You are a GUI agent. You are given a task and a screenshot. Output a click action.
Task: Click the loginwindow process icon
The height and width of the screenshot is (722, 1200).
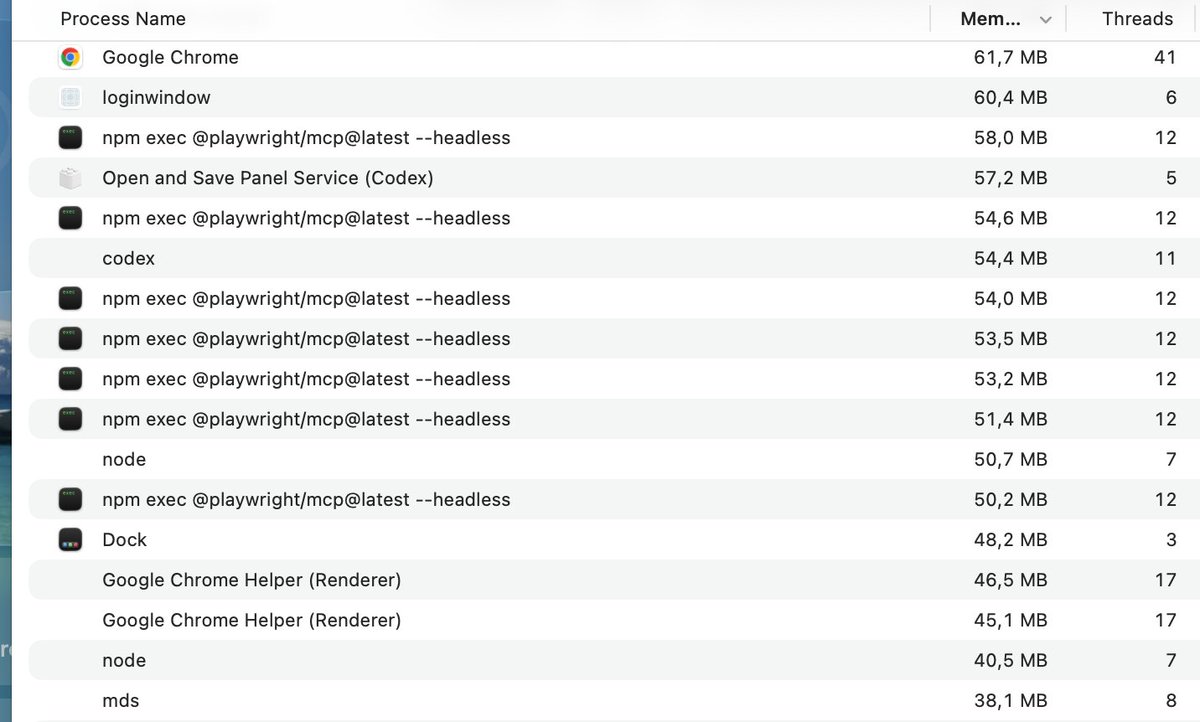click(x=70, y=97)
